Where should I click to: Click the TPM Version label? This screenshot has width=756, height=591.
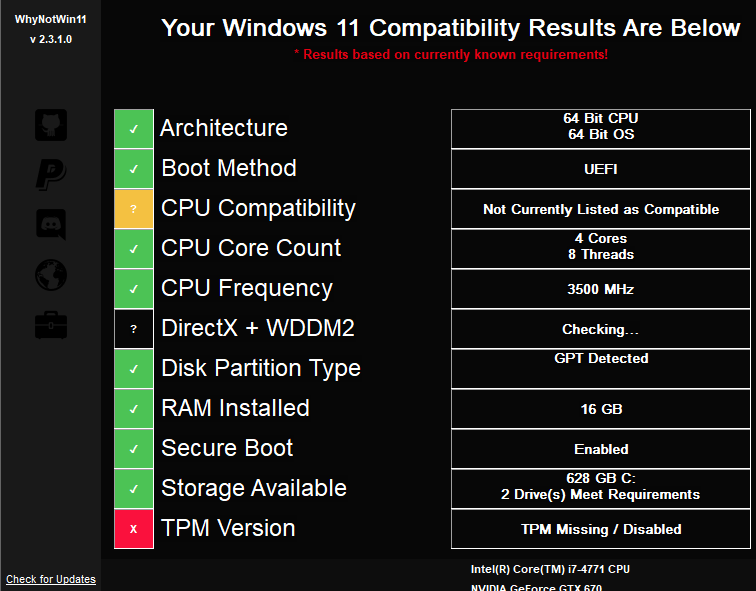228,528
